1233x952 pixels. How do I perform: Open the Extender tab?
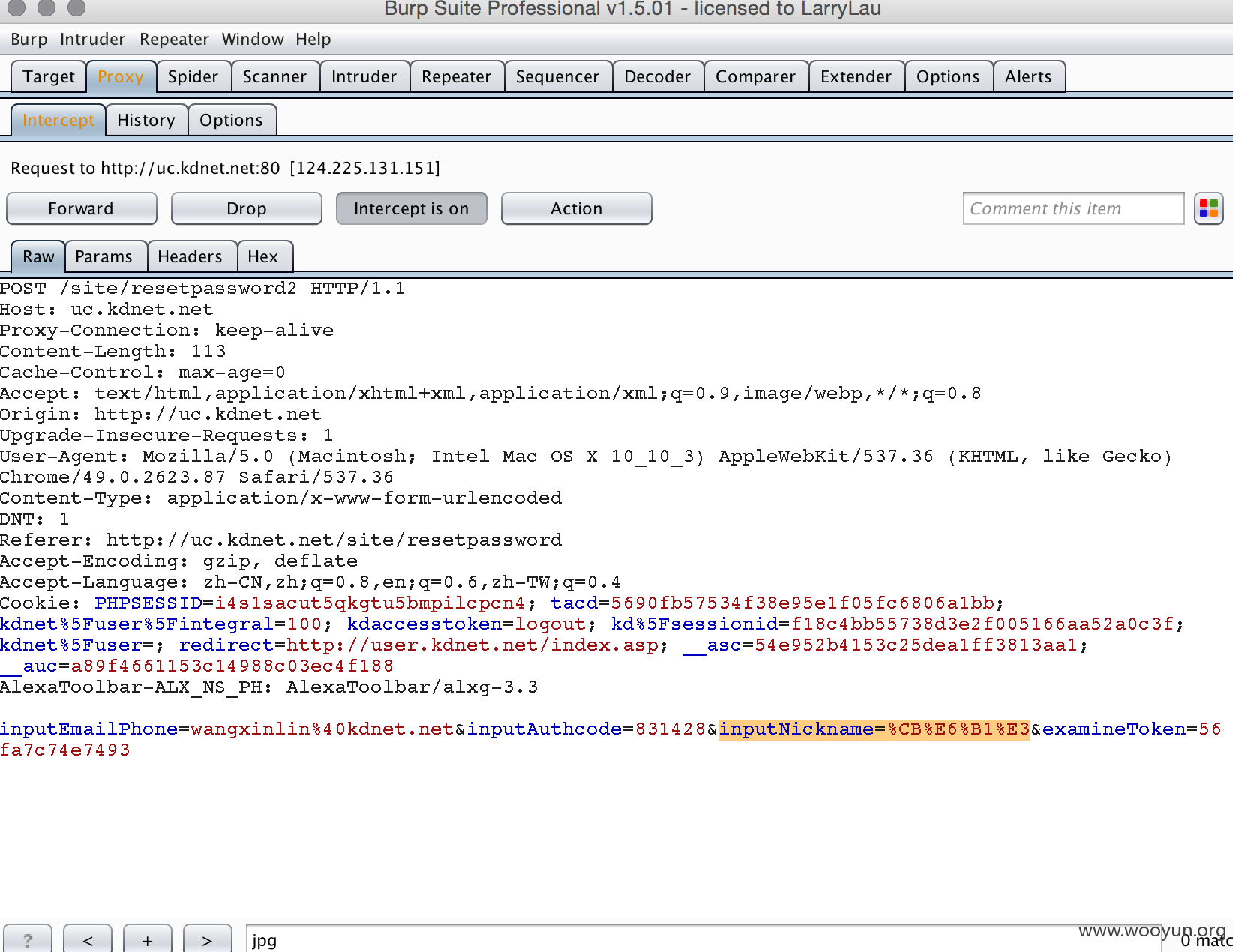tap(856, 76)
